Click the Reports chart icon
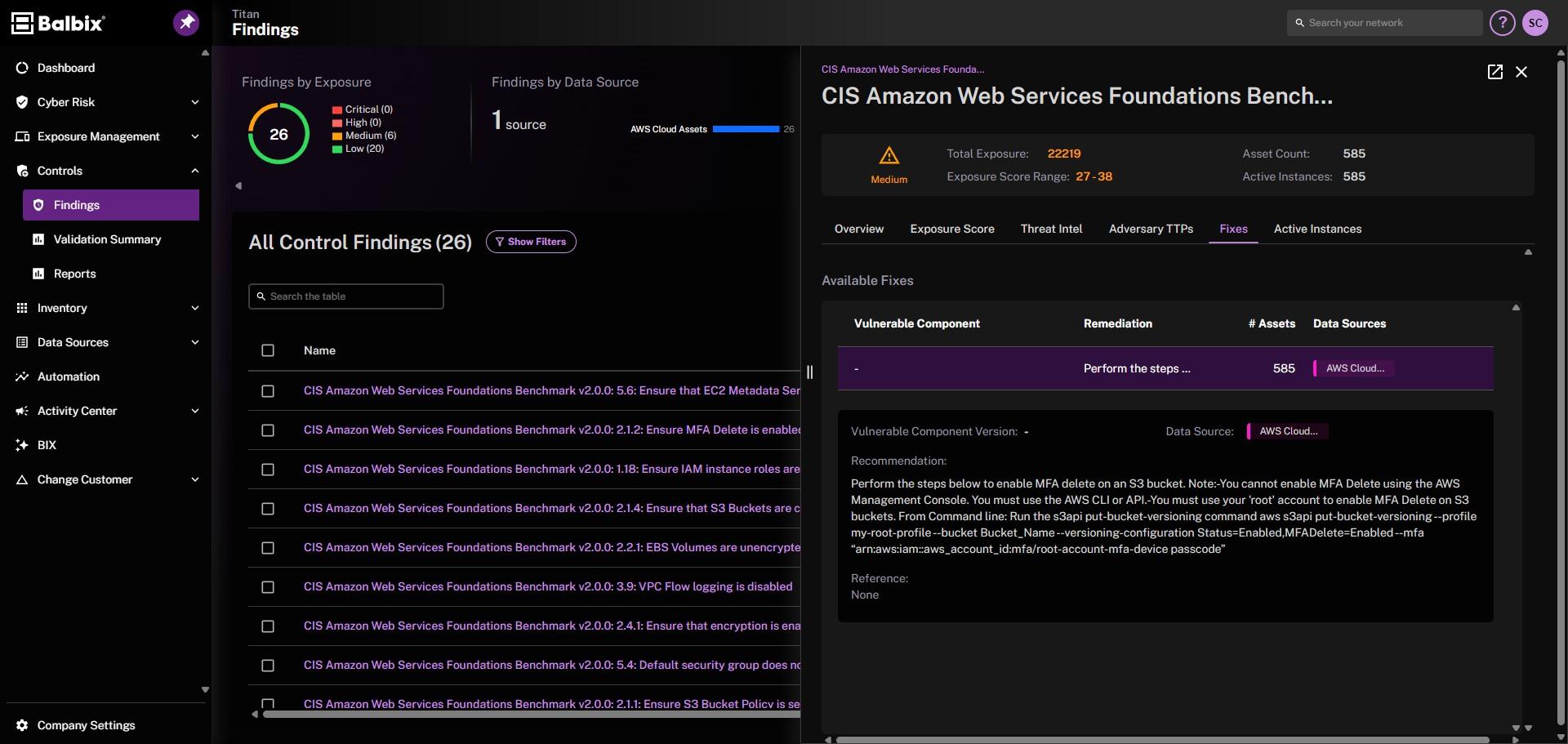This screenshot has height=744, width=1568. point(38,274)
